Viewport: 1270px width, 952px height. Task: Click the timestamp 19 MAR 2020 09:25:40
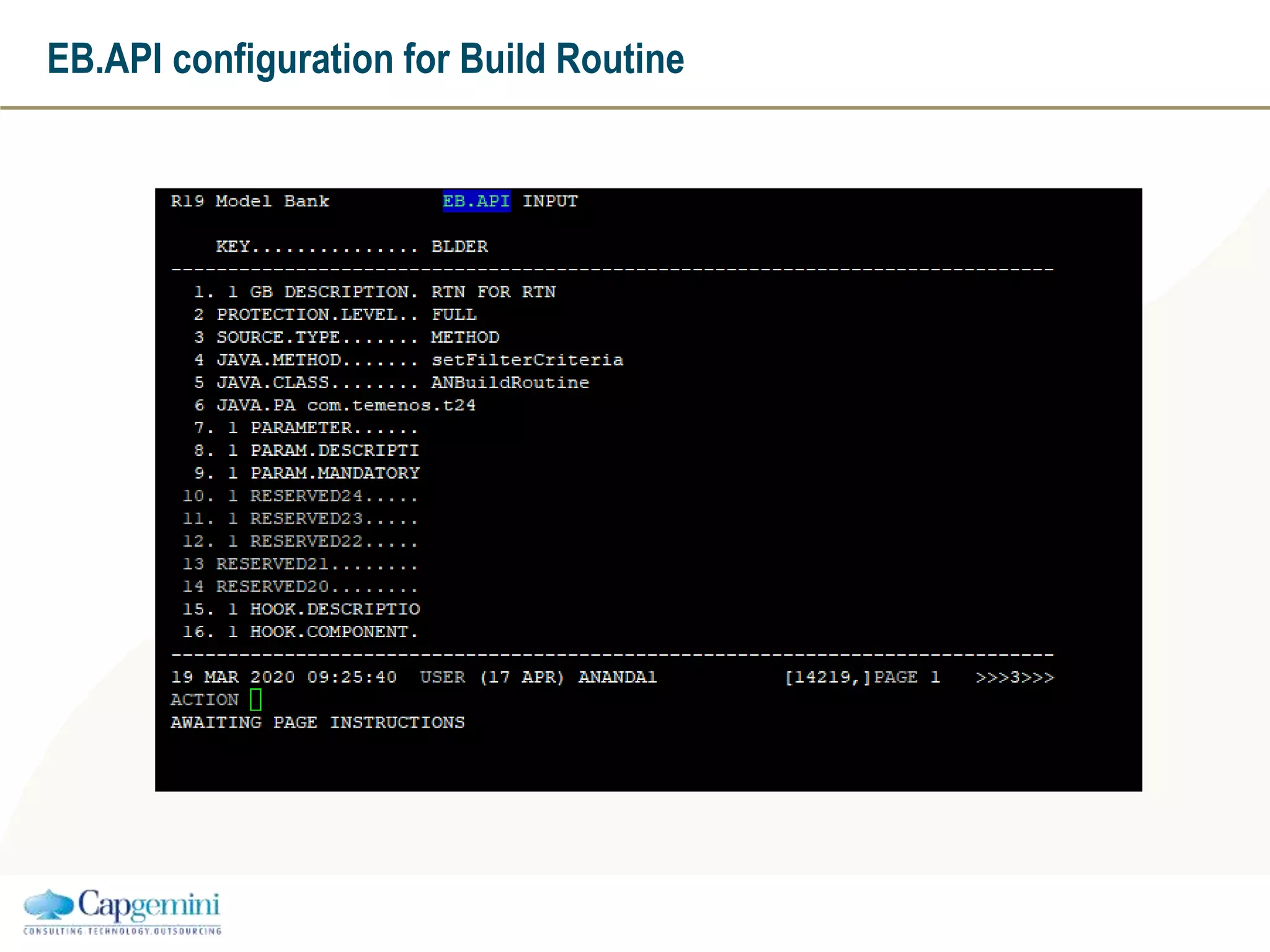click(x=283, y=677)
